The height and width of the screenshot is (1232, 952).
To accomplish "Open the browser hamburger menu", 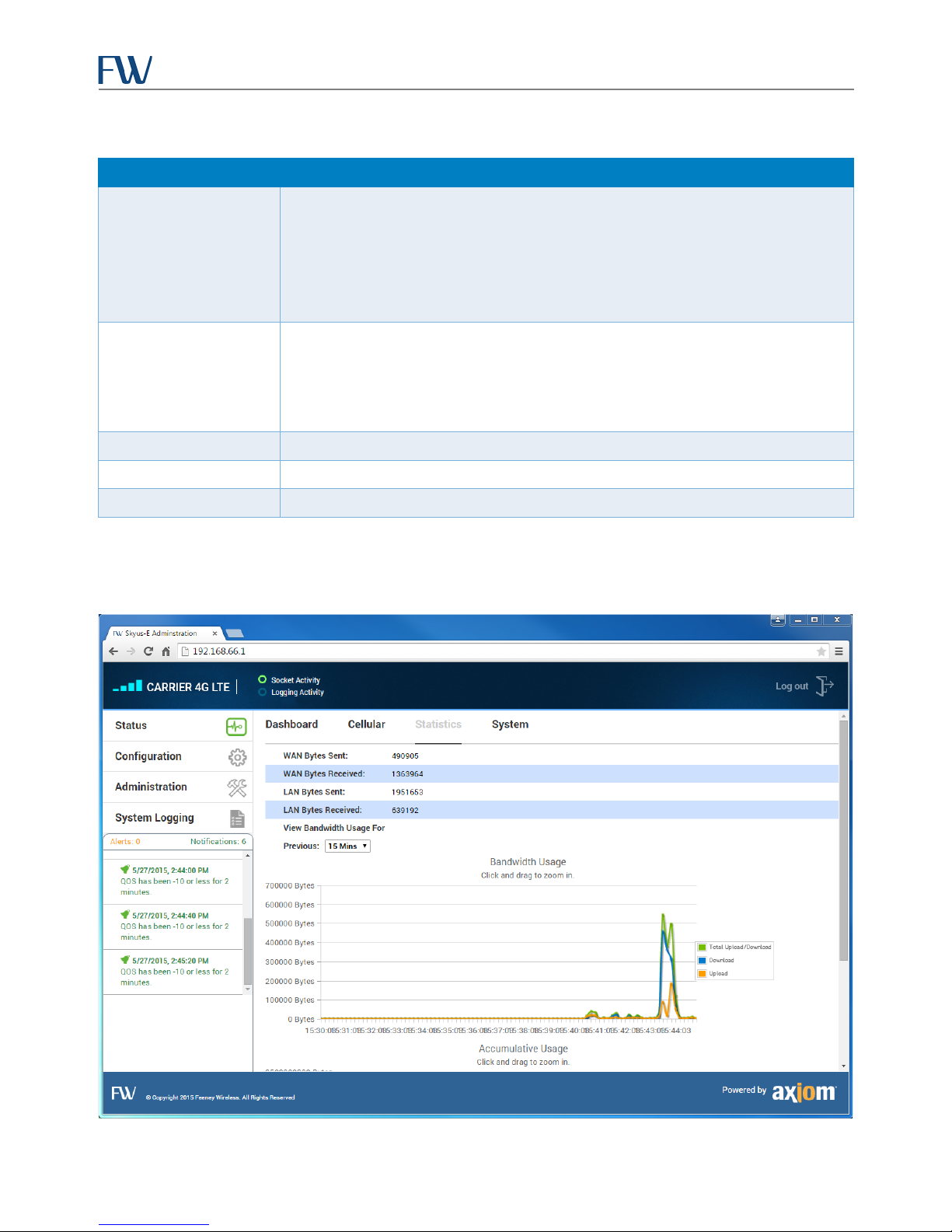I will [x=839, y=651].
